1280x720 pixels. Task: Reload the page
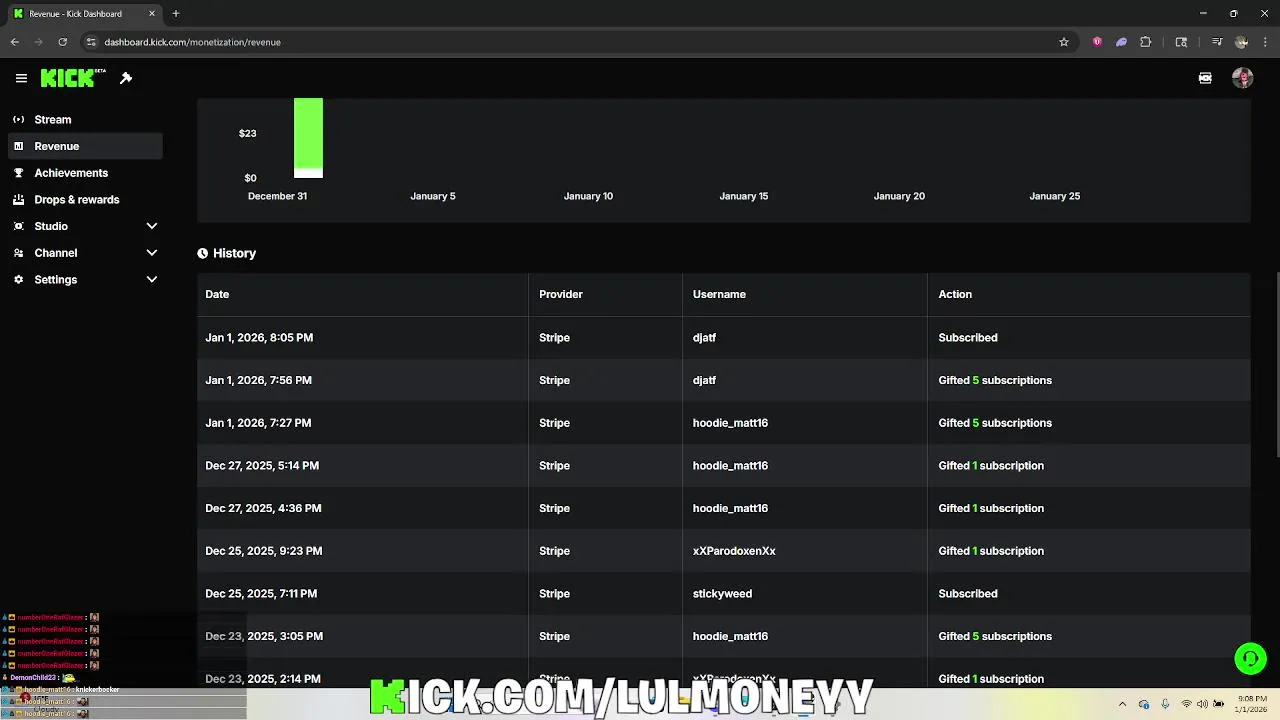pyautogui.click(x=62, y=42)
